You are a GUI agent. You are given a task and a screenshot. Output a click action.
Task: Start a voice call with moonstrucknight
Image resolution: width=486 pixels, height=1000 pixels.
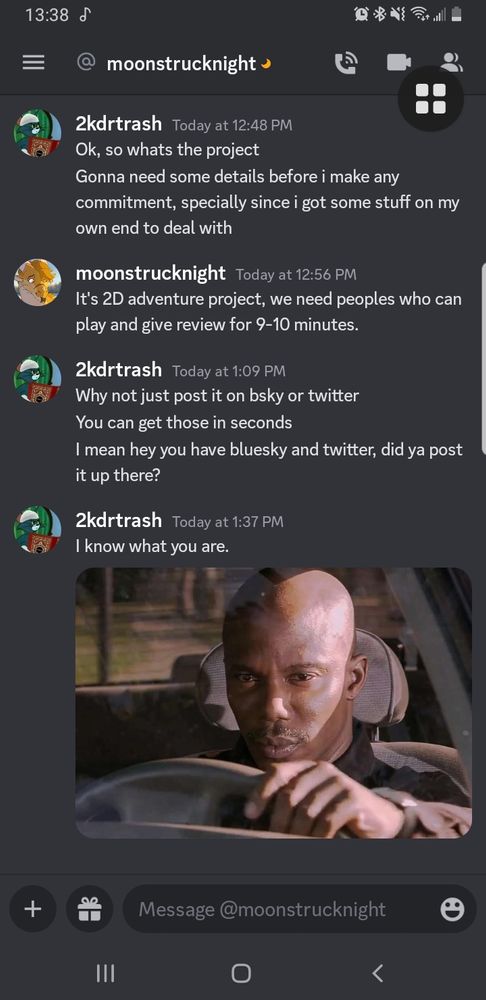346,63
